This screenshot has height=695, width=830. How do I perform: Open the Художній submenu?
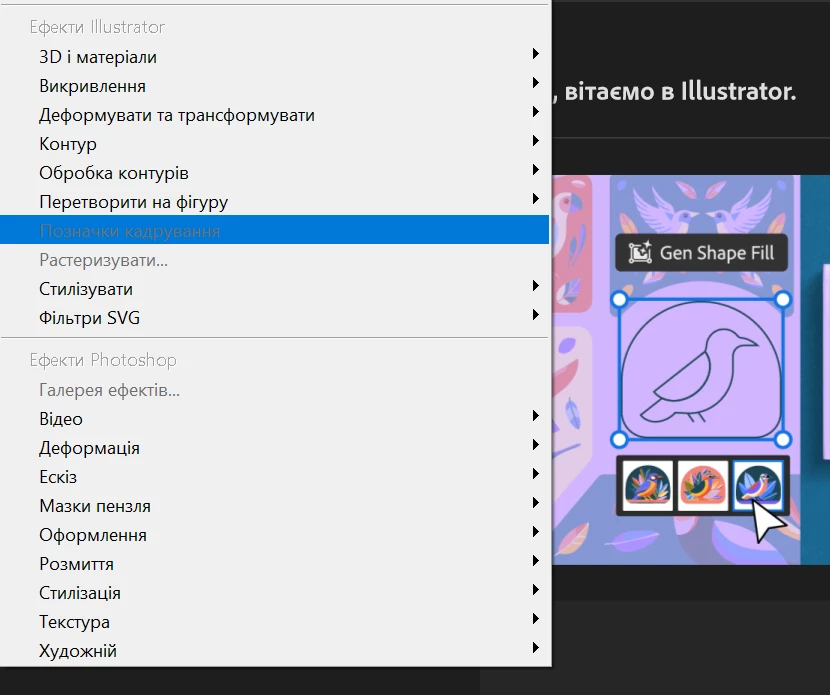[275, 651]
